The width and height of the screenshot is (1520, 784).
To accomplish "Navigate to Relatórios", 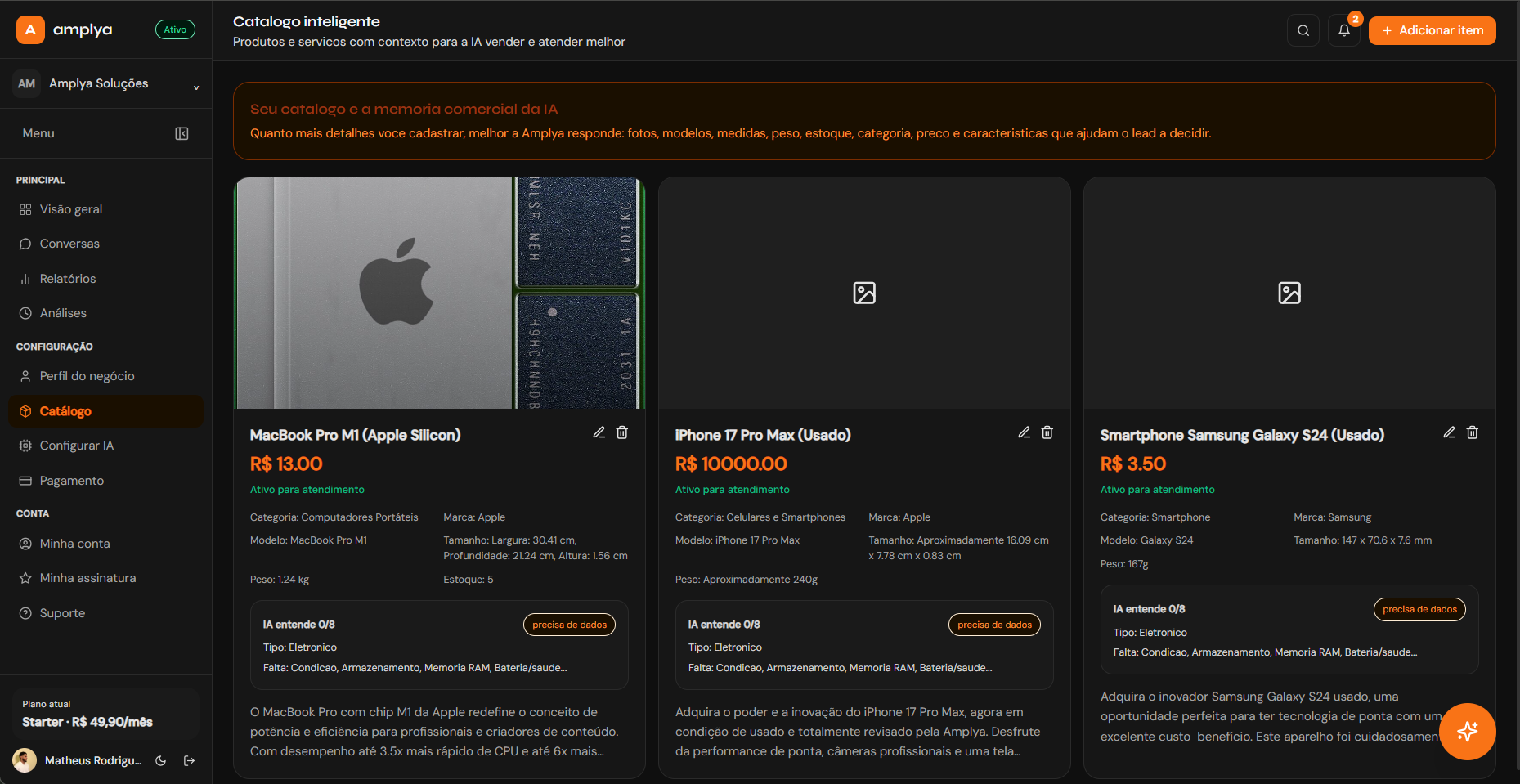I will click(105, 279).
